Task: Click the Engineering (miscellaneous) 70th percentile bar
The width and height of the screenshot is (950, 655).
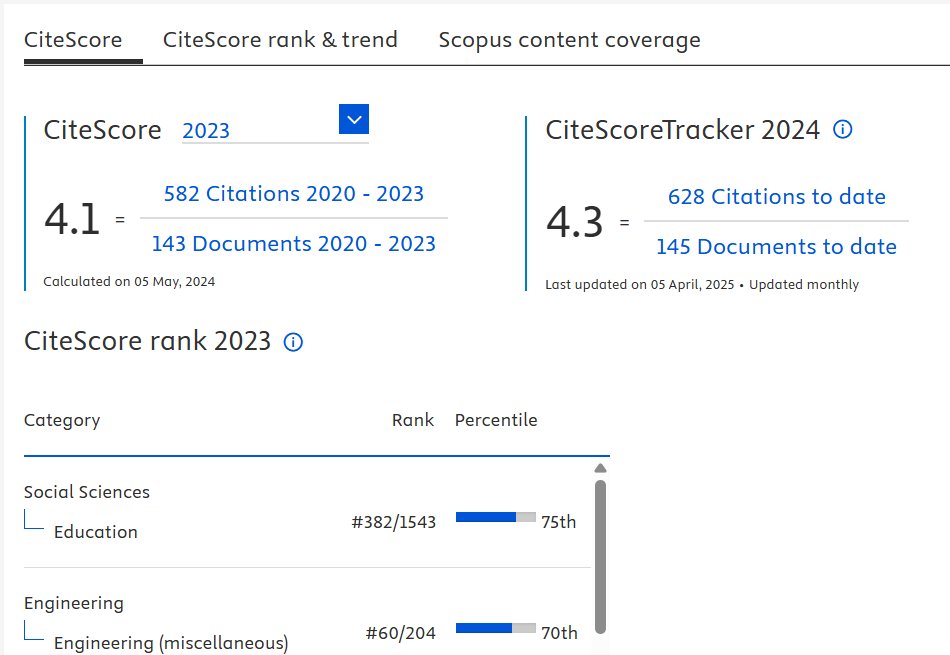Action: click(x=496, y=628)
